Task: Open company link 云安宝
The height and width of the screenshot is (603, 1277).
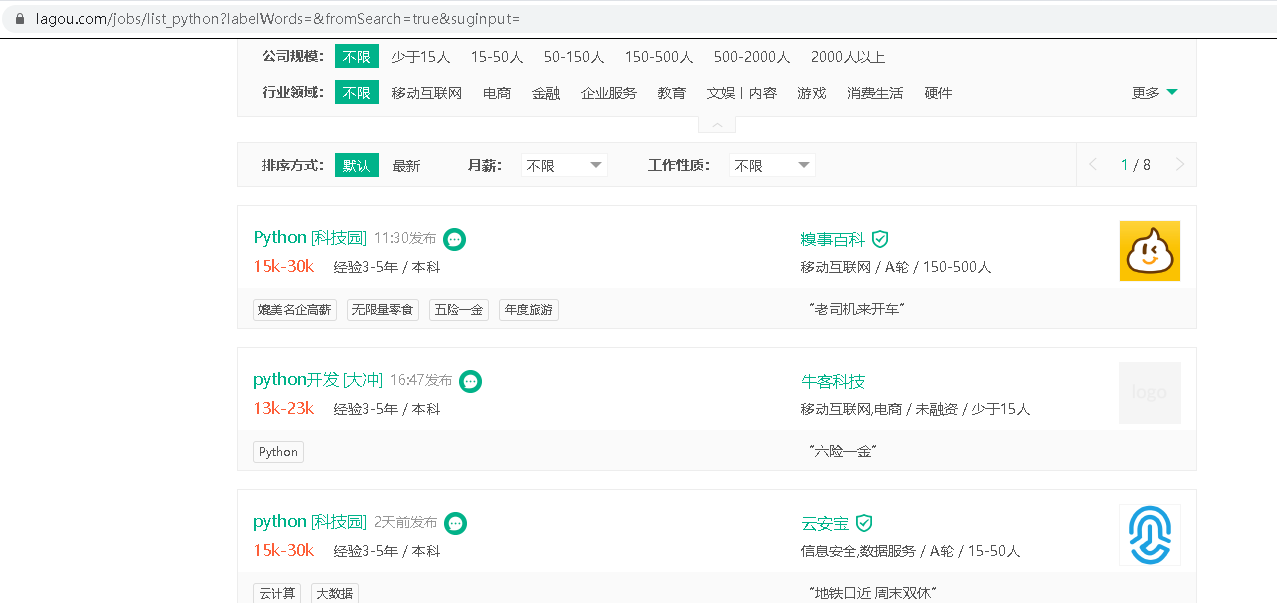Action: pos(824,523)
